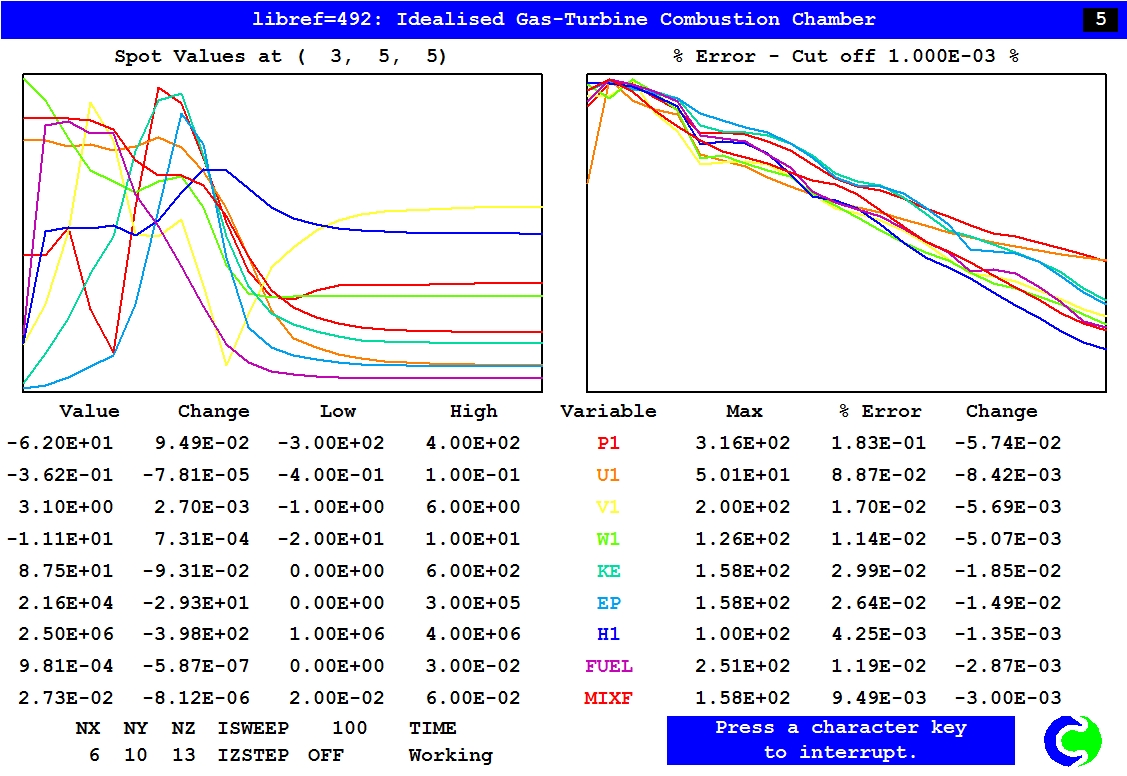
Task: Click the number 5 badge in title bar
Action: coord(1100,19)
